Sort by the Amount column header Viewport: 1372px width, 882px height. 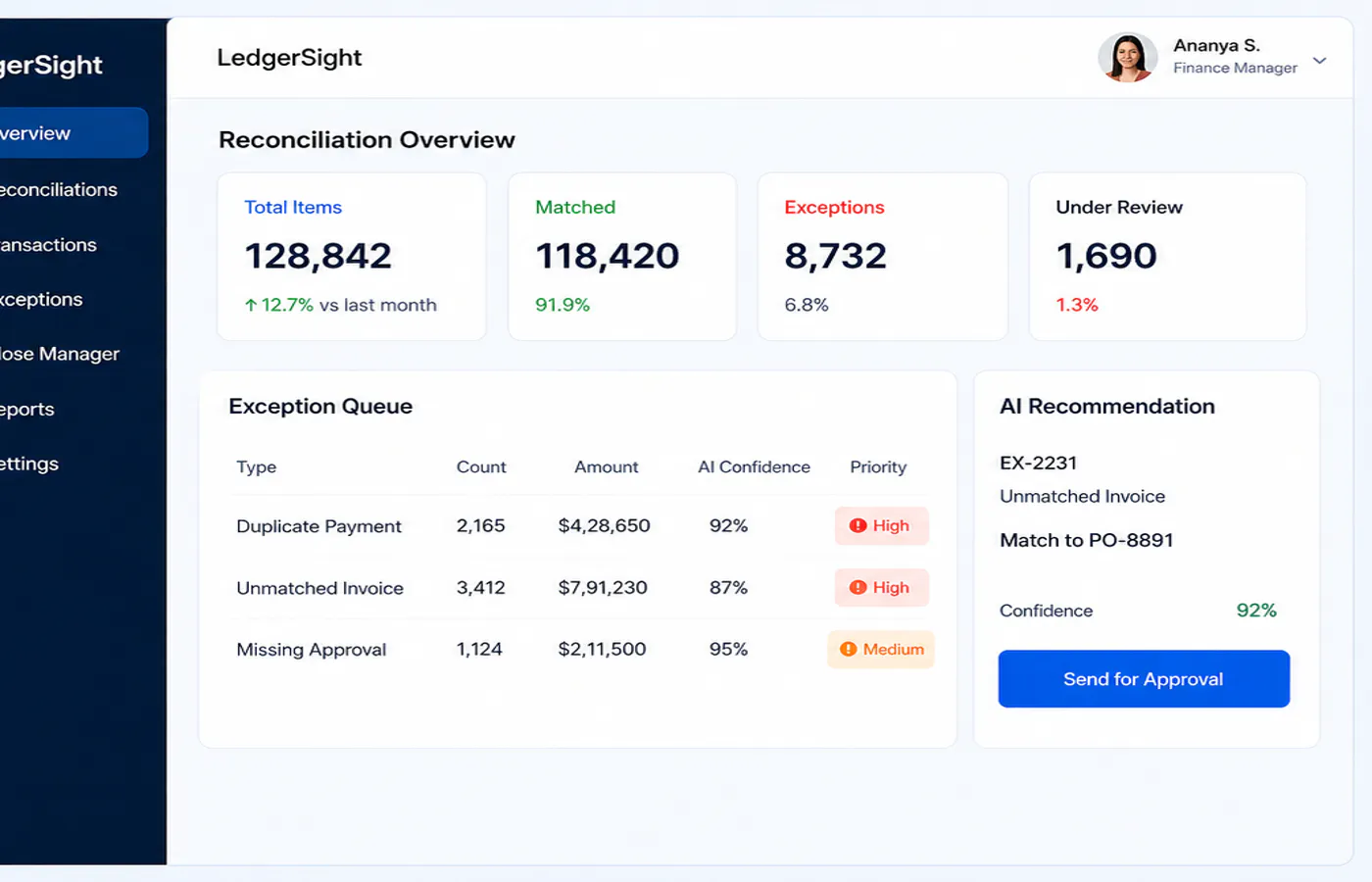606,466
